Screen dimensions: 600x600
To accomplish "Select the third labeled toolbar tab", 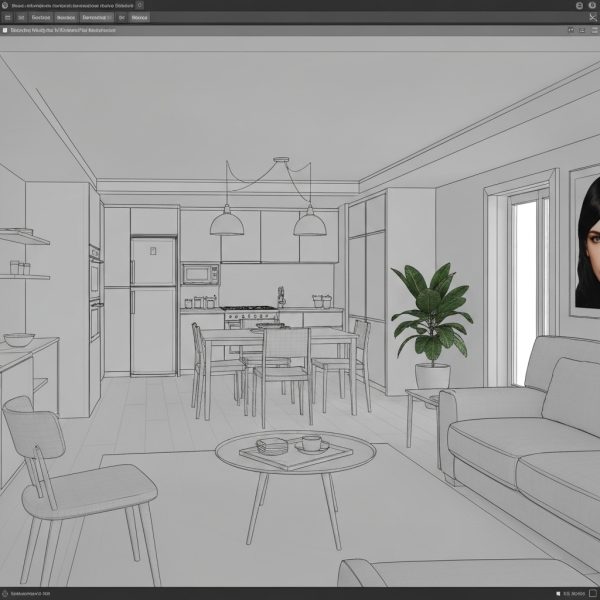I will pyautogui.click(x=66, y=17).
